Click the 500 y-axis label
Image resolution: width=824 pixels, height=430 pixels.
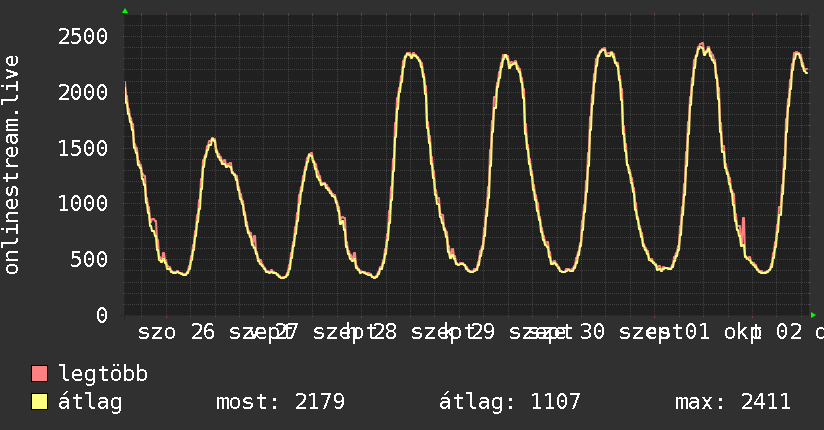click(89, 259)
